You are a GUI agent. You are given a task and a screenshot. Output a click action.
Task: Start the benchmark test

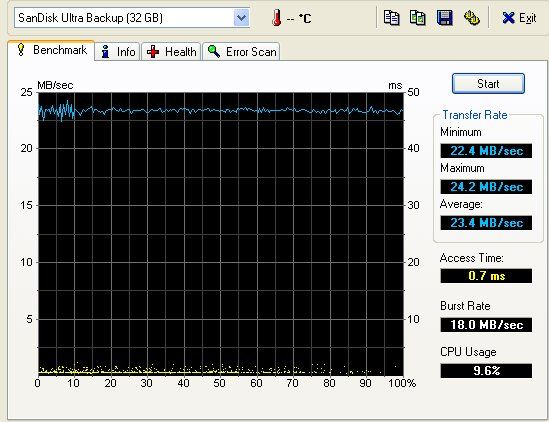pos(488,83)
